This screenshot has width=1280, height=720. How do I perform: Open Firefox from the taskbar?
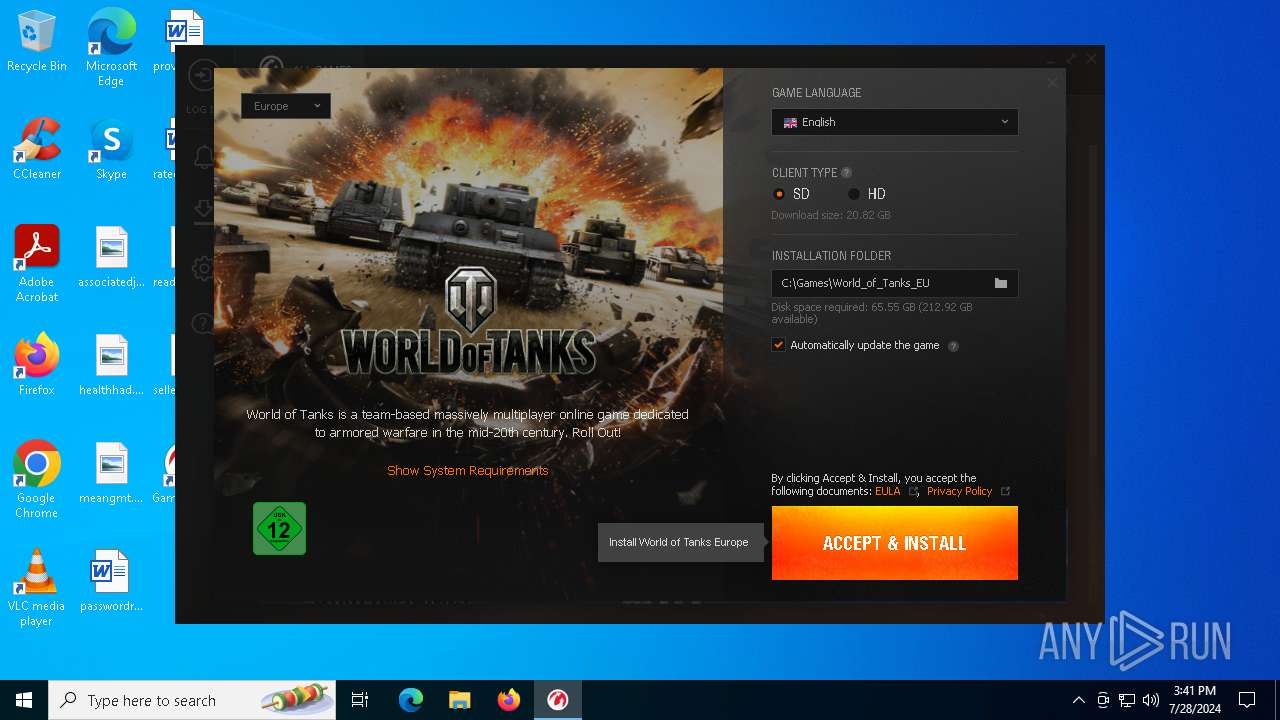click(508, 700)
